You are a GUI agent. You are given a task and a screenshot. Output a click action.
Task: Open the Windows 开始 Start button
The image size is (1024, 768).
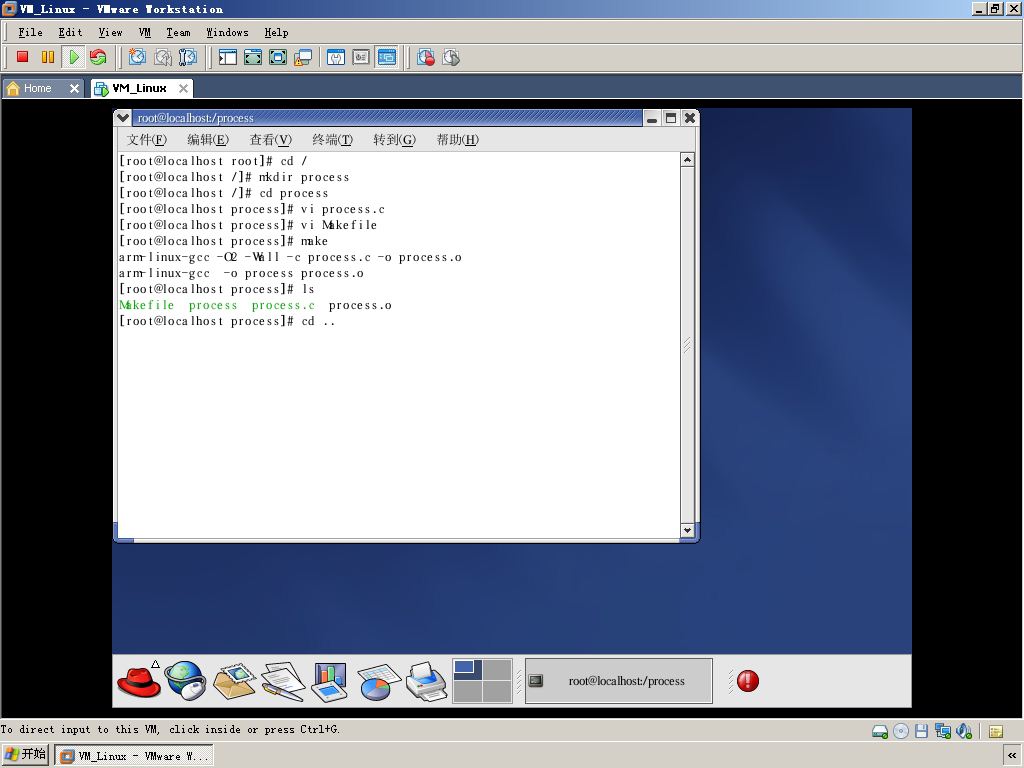(25, 755)
